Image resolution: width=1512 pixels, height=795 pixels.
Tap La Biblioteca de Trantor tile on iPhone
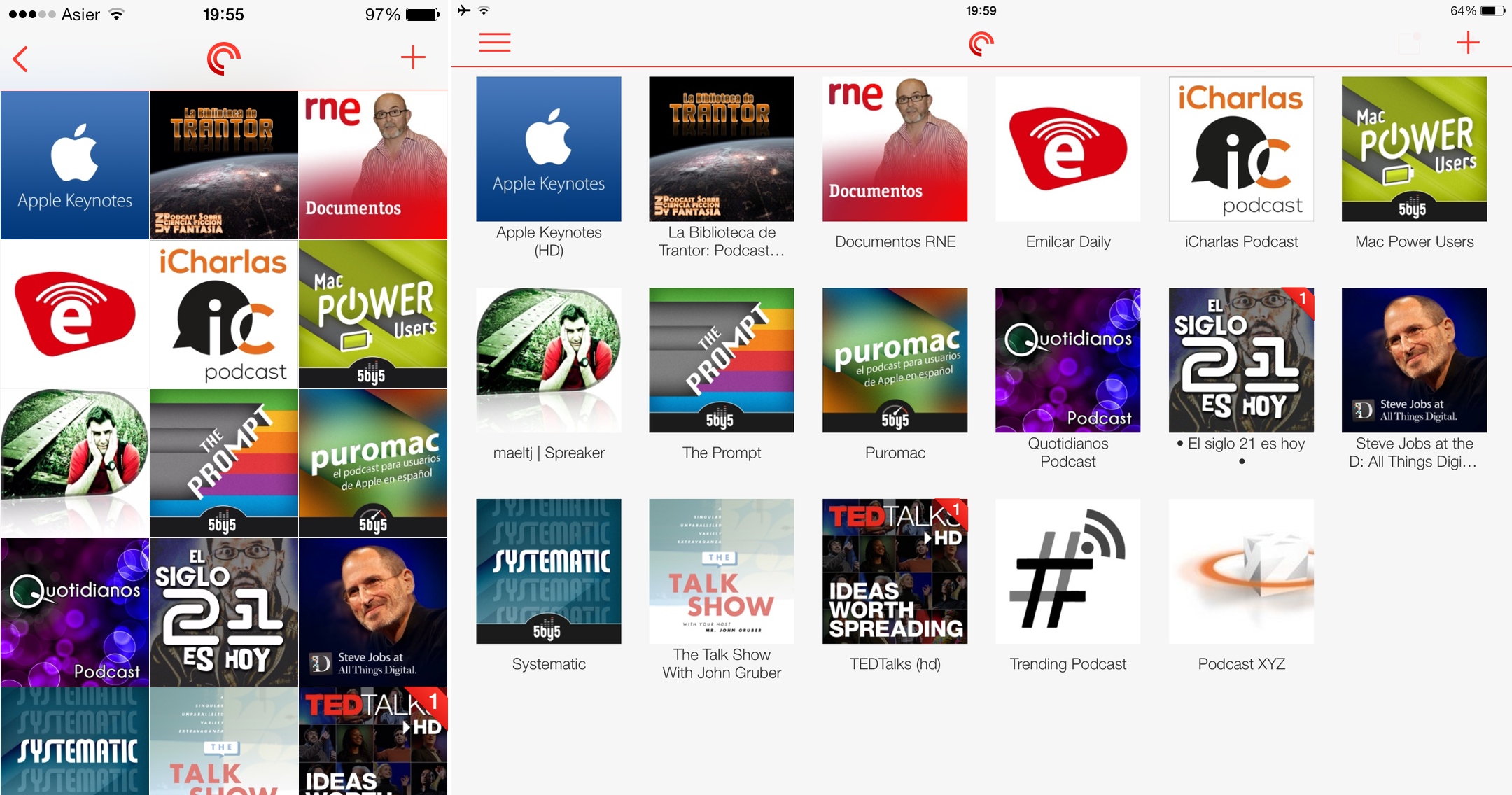(224, 165)
